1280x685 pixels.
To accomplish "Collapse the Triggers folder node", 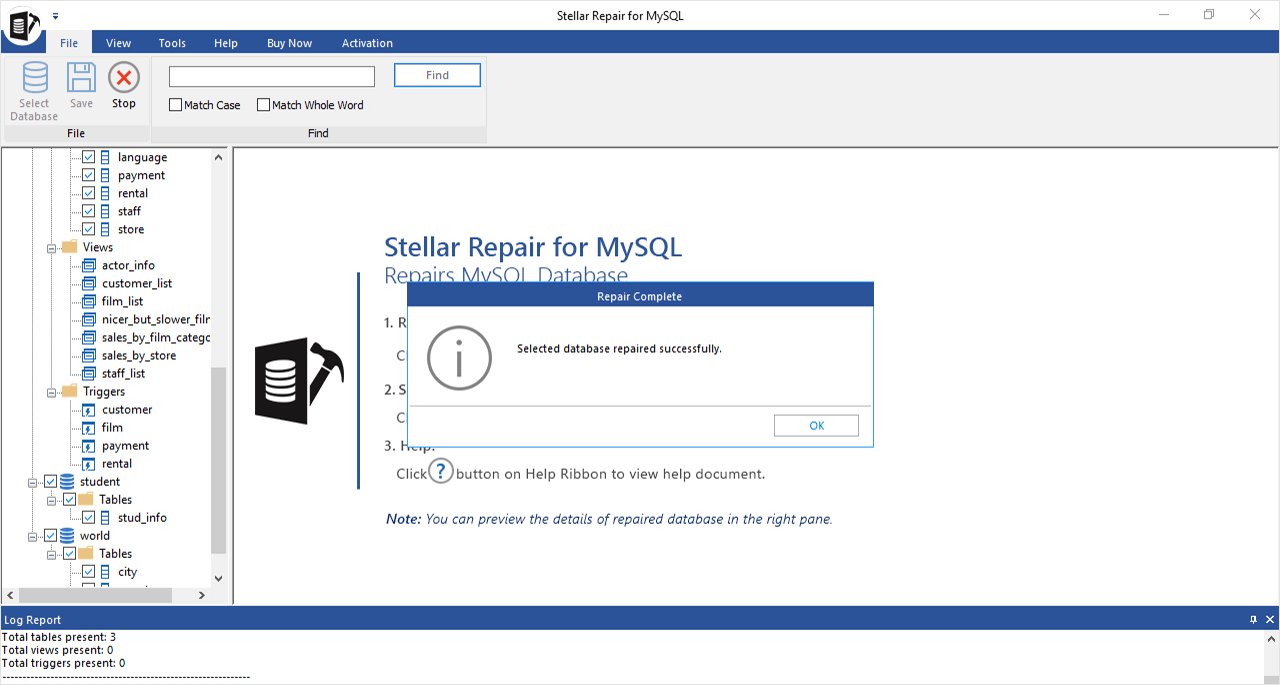I will pos(51,392).
